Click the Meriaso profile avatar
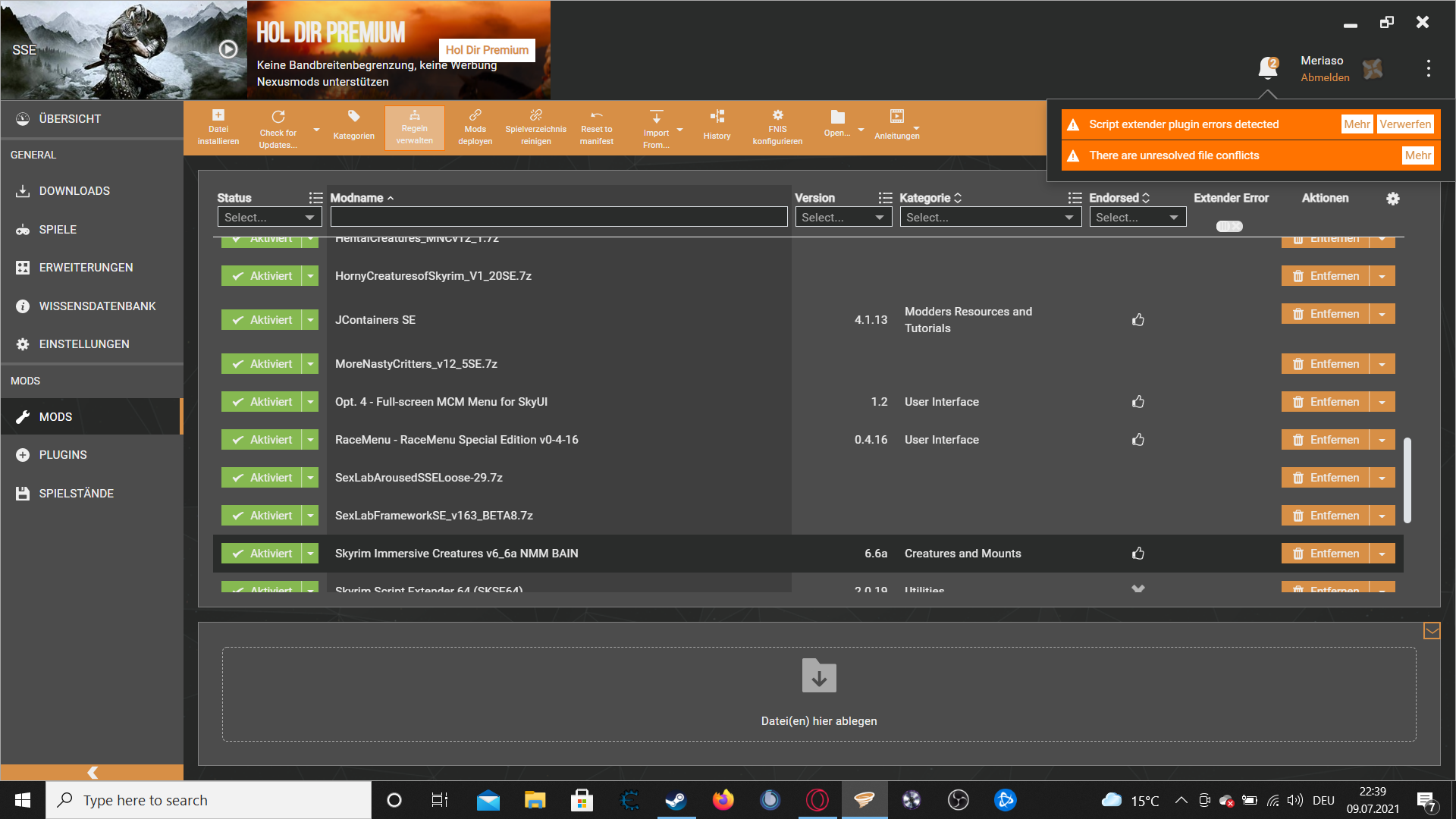Image resolution: width=1456 pixels, height=819 pixels. 1373,69
